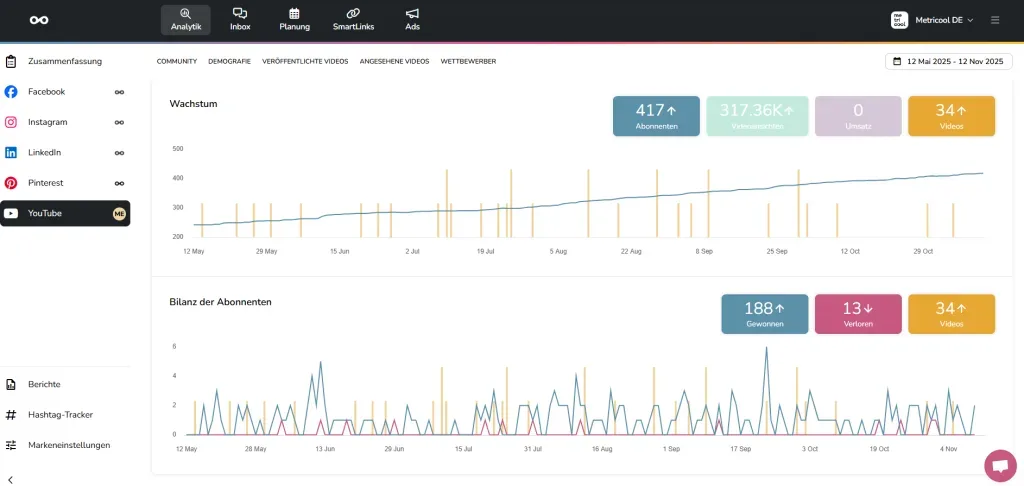Switch to the Demografie tab
The height and width of the screenshot is (486, 1024).
pyautogui.click(x=229, y=61)
